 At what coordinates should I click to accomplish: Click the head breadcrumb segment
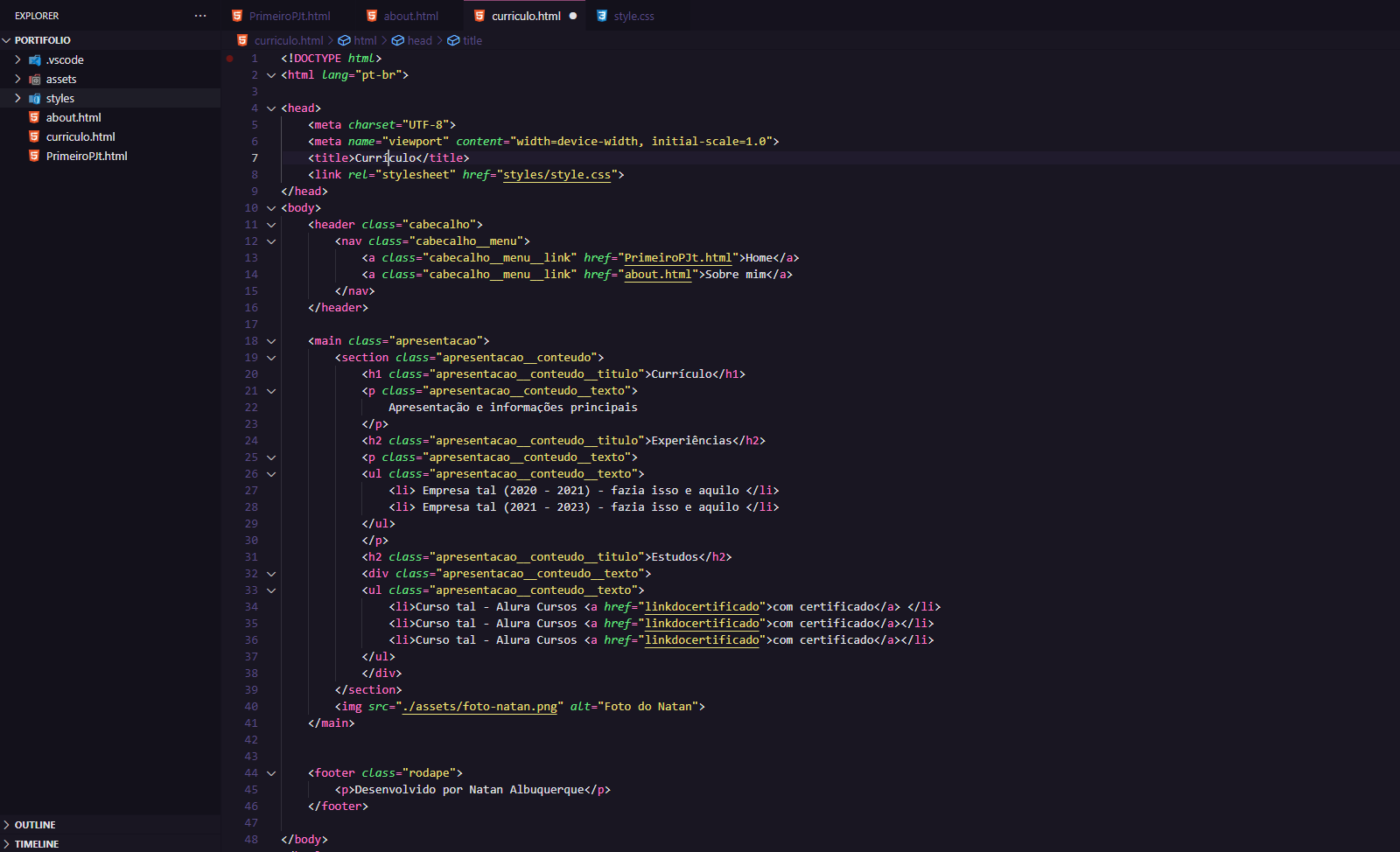click(x=419, y=40)
